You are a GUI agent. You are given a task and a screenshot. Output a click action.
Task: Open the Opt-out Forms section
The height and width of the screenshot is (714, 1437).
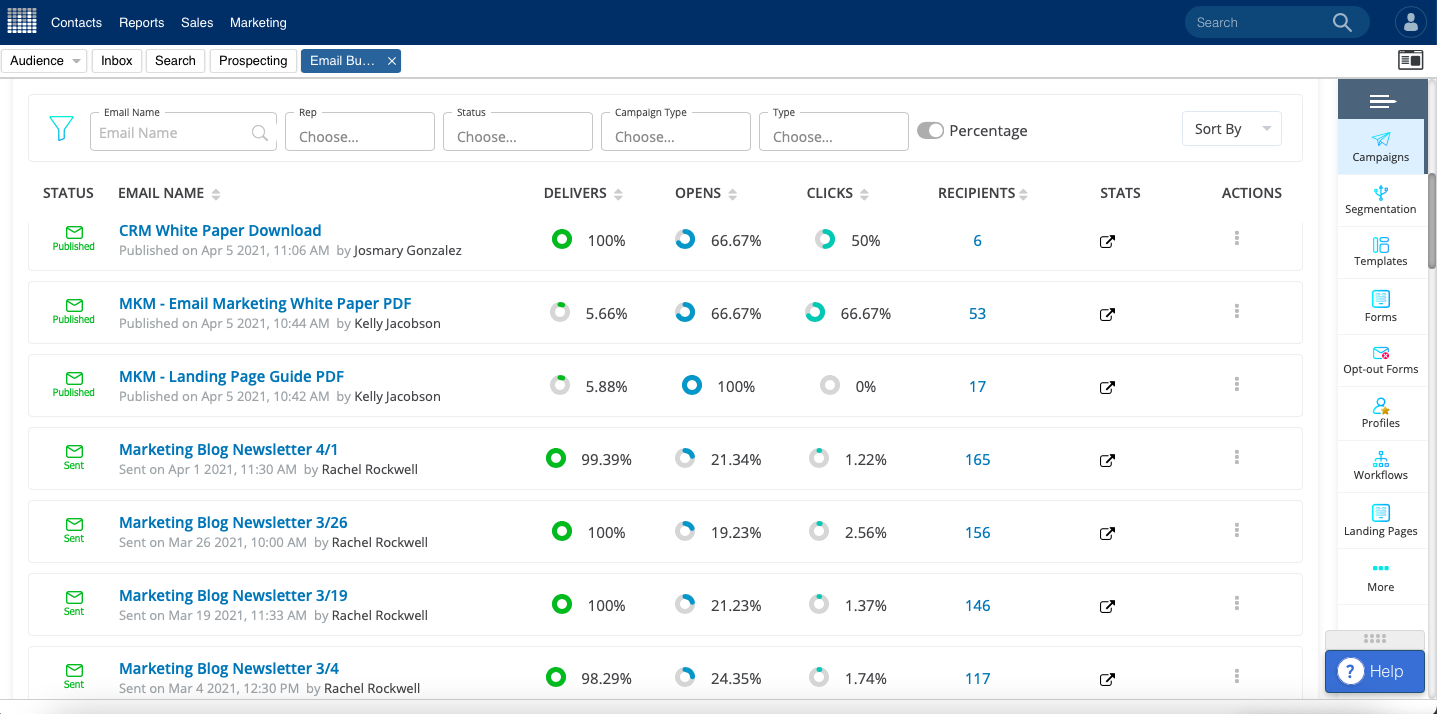(x=1380, y=360)
